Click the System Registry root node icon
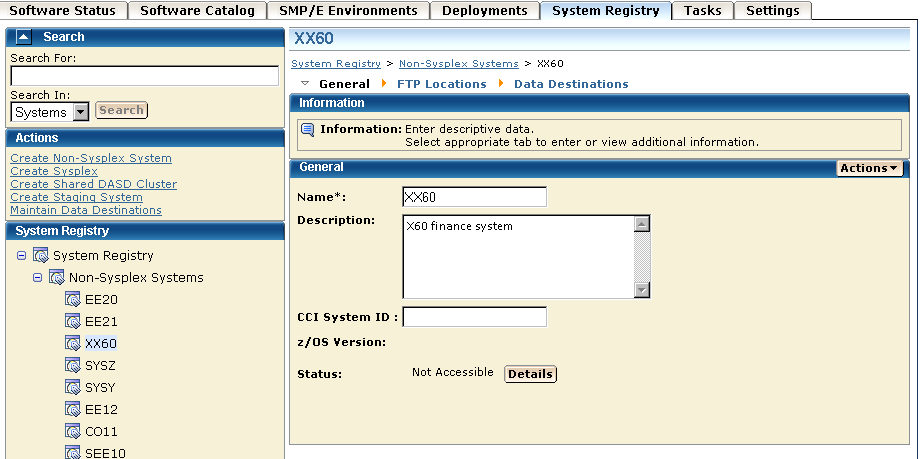Screen dimensions: 920x459 (40, 255)
